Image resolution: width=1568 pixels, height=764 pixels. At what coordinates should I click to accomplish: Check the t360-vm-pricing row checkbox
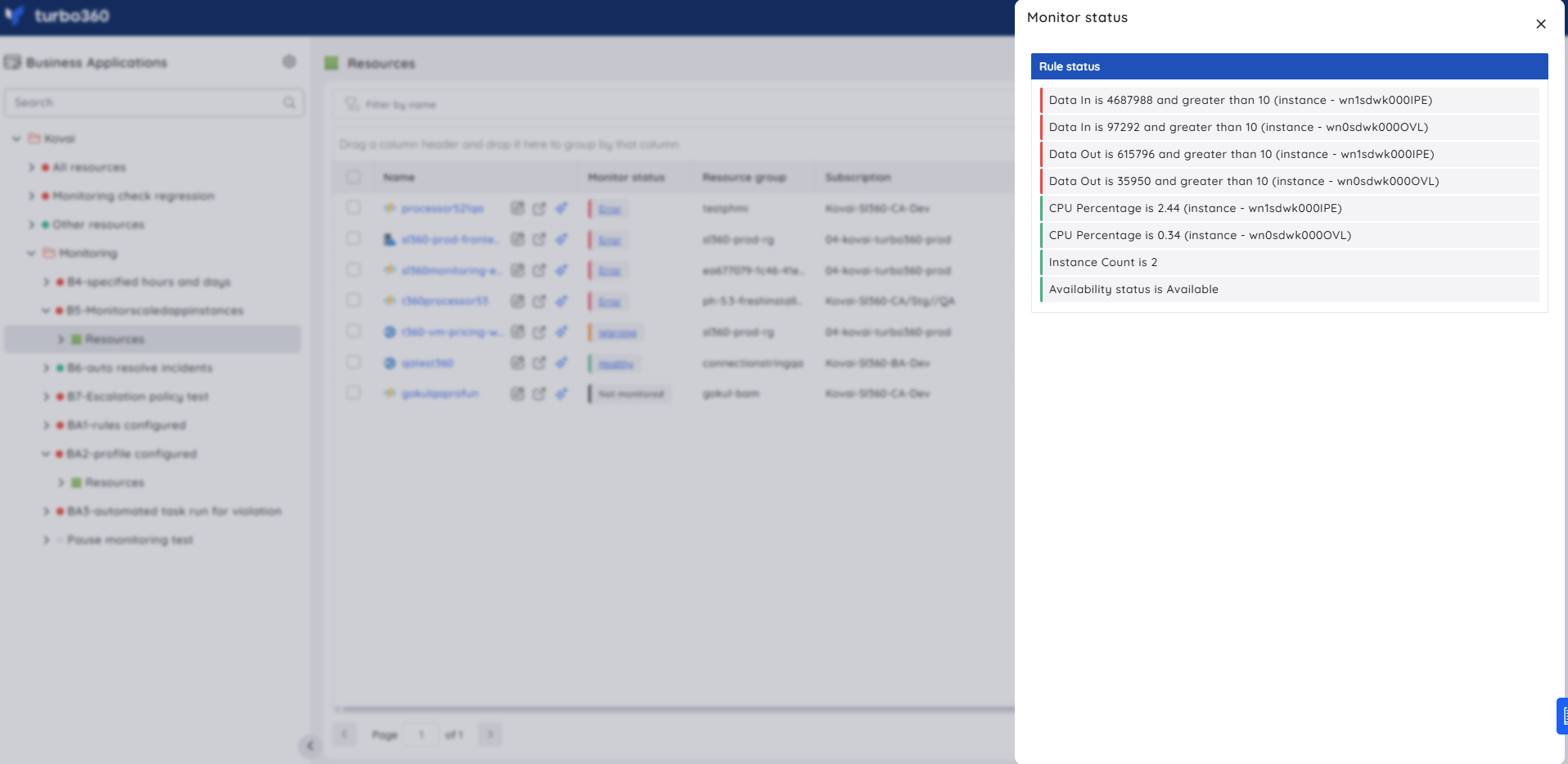(x=354, y=331)
